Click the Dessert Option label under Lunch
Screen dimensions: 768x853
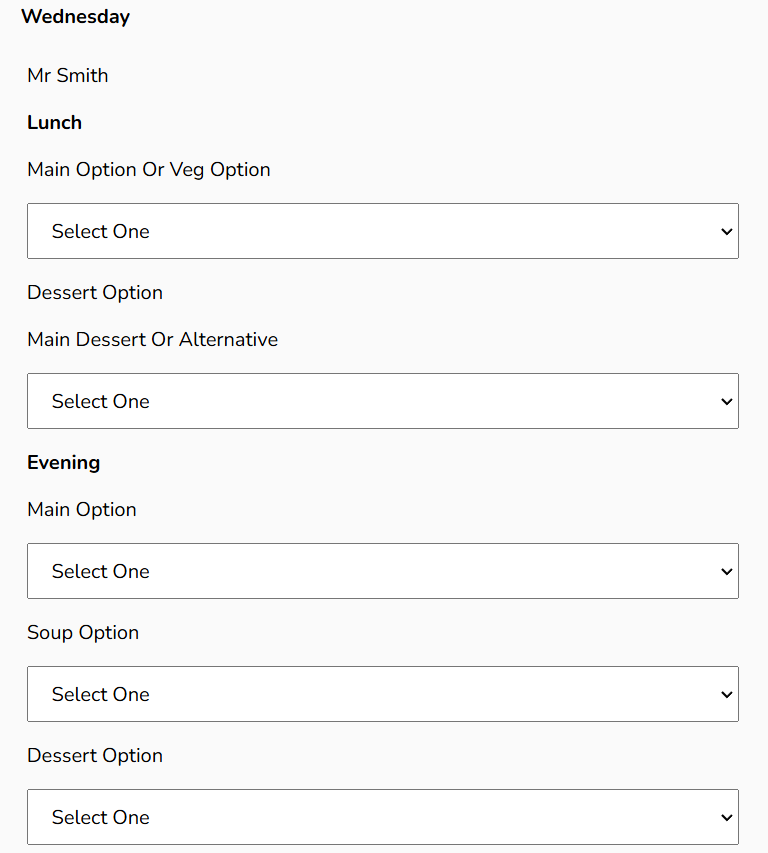[95, 292]
